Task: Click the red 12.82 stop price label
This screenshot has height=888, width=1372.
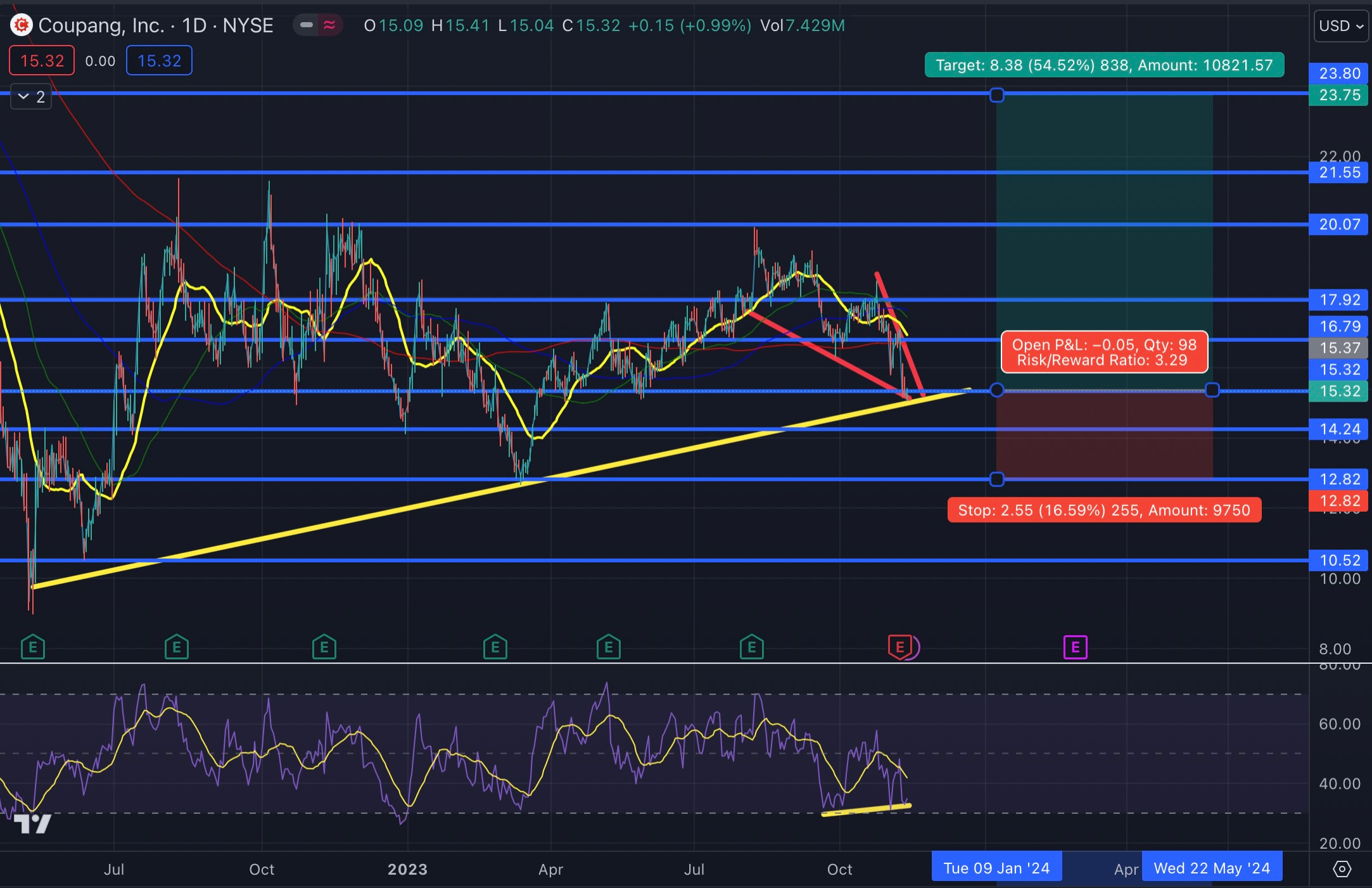Action: point(1339,501)
